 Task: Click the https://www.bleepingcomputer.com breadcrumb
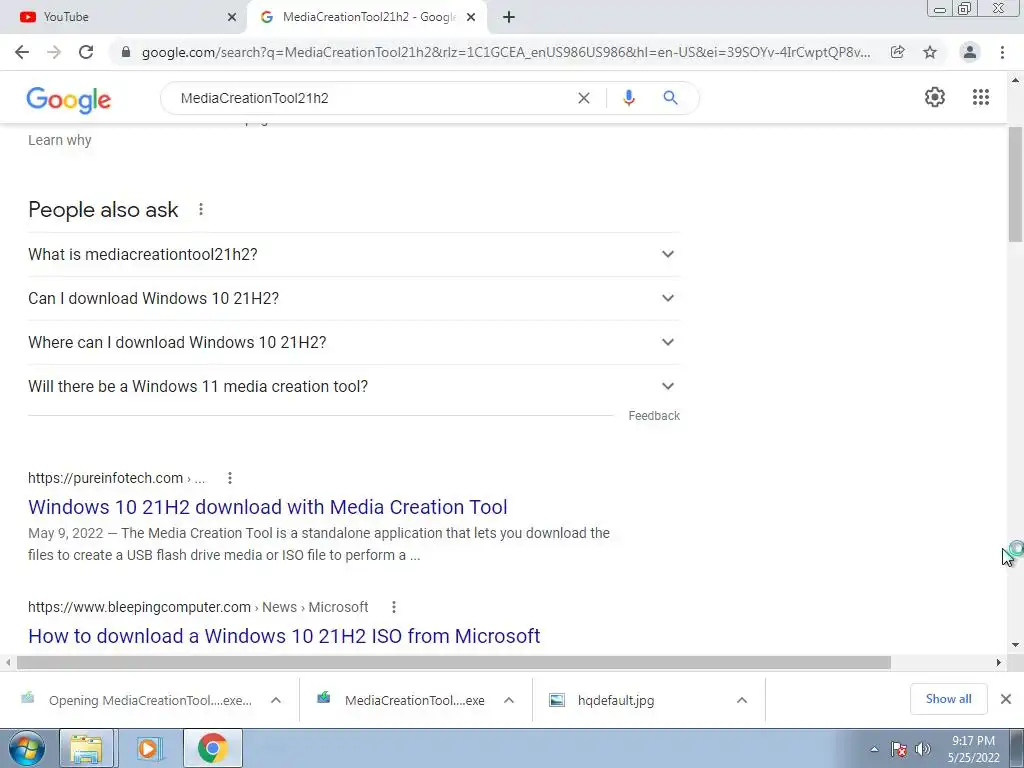tap(139, 607)
